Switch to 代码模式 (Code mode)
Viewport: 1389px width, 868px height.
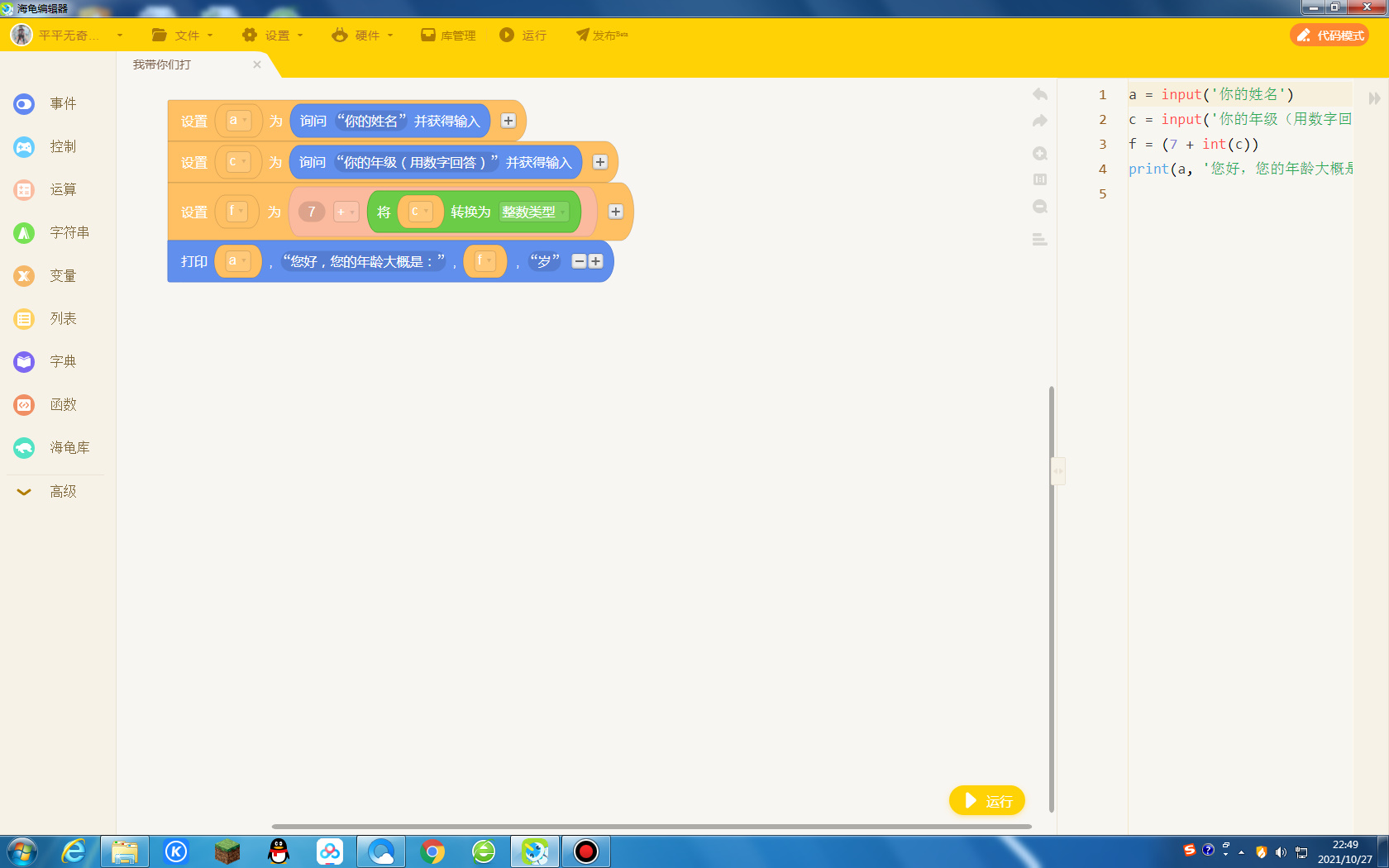click(1329, 36)
